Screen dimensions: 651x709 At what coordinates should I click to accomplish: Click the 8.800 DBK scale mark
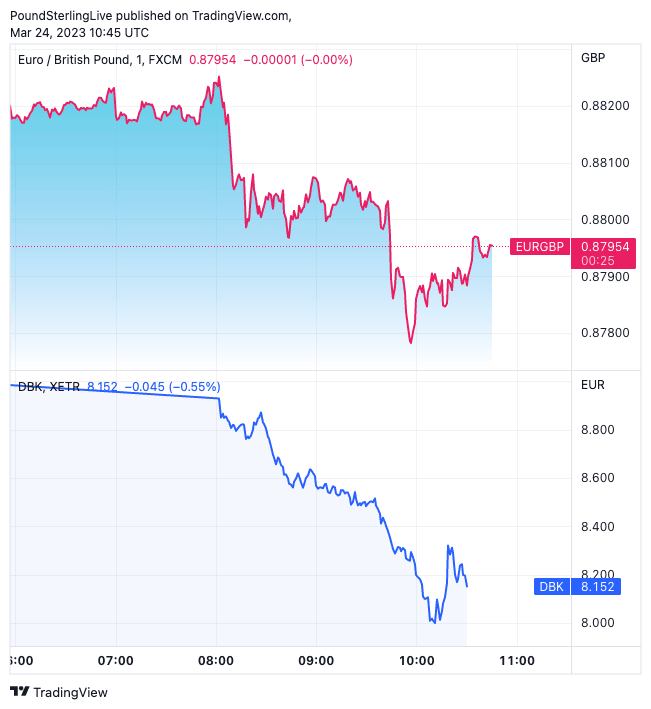[598, 430]
